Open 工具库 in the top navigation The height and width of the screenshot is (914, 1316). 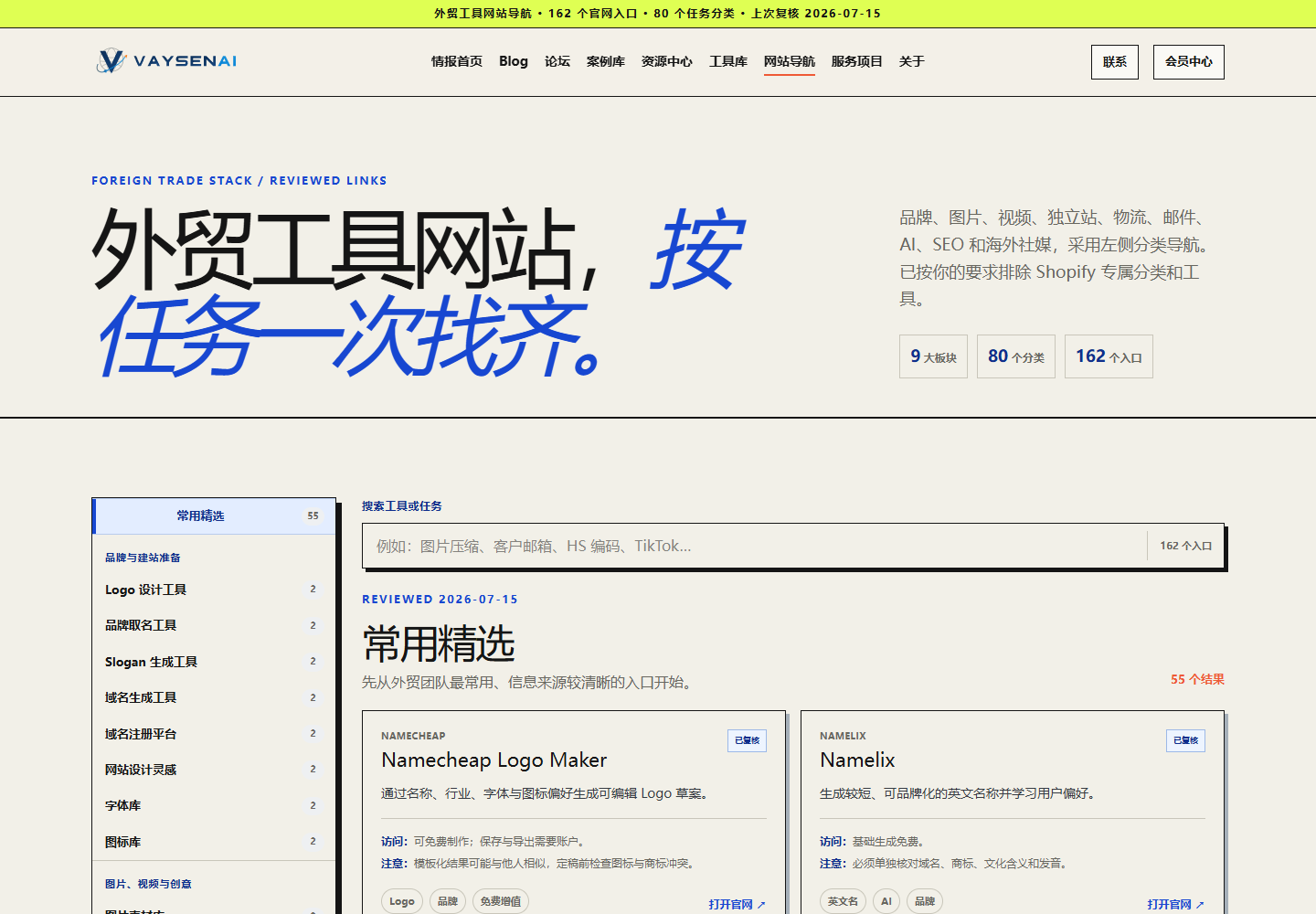728,61
